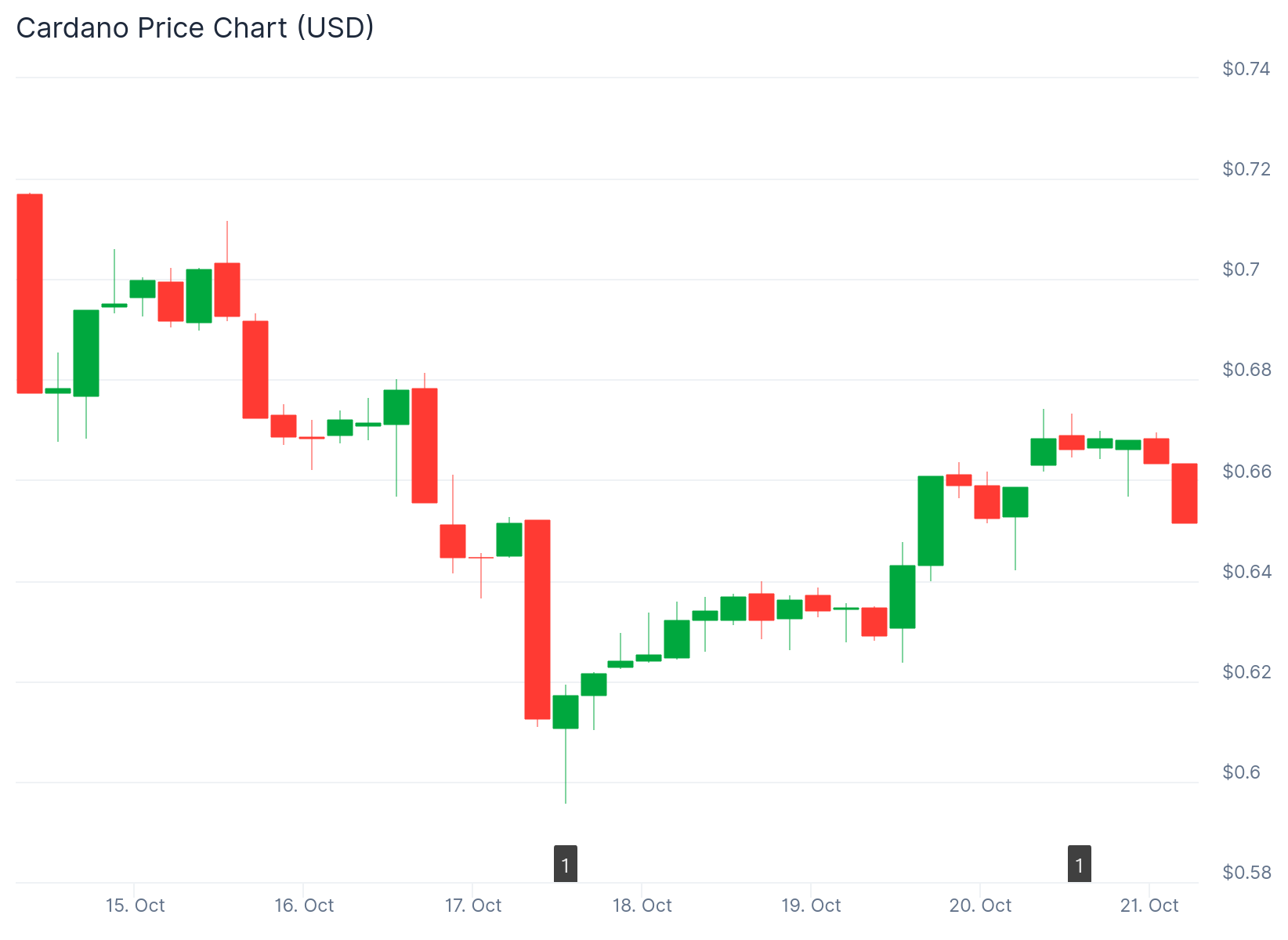
Task: Click the "20. Oct" date label
Action: click(980, 906)
